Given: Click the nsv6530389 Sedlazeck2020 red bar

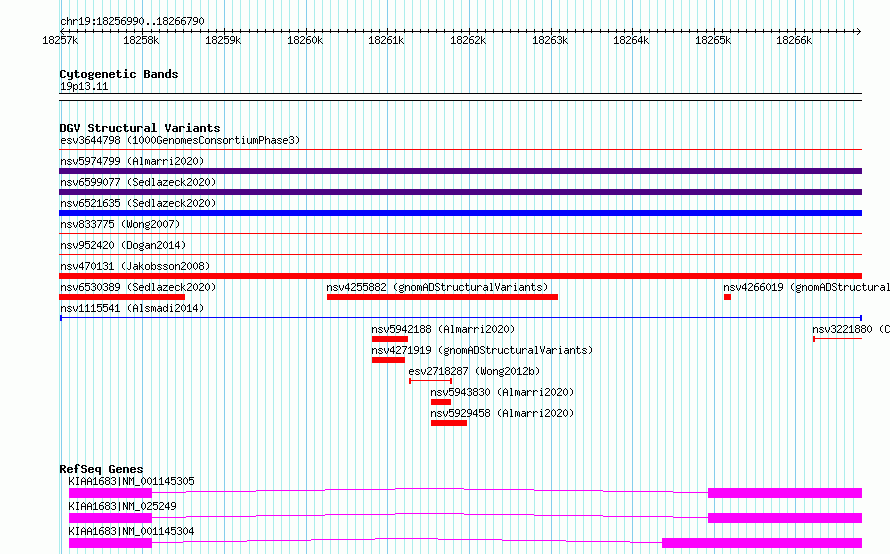Looking at the screenshot, I should pos(122,297).
